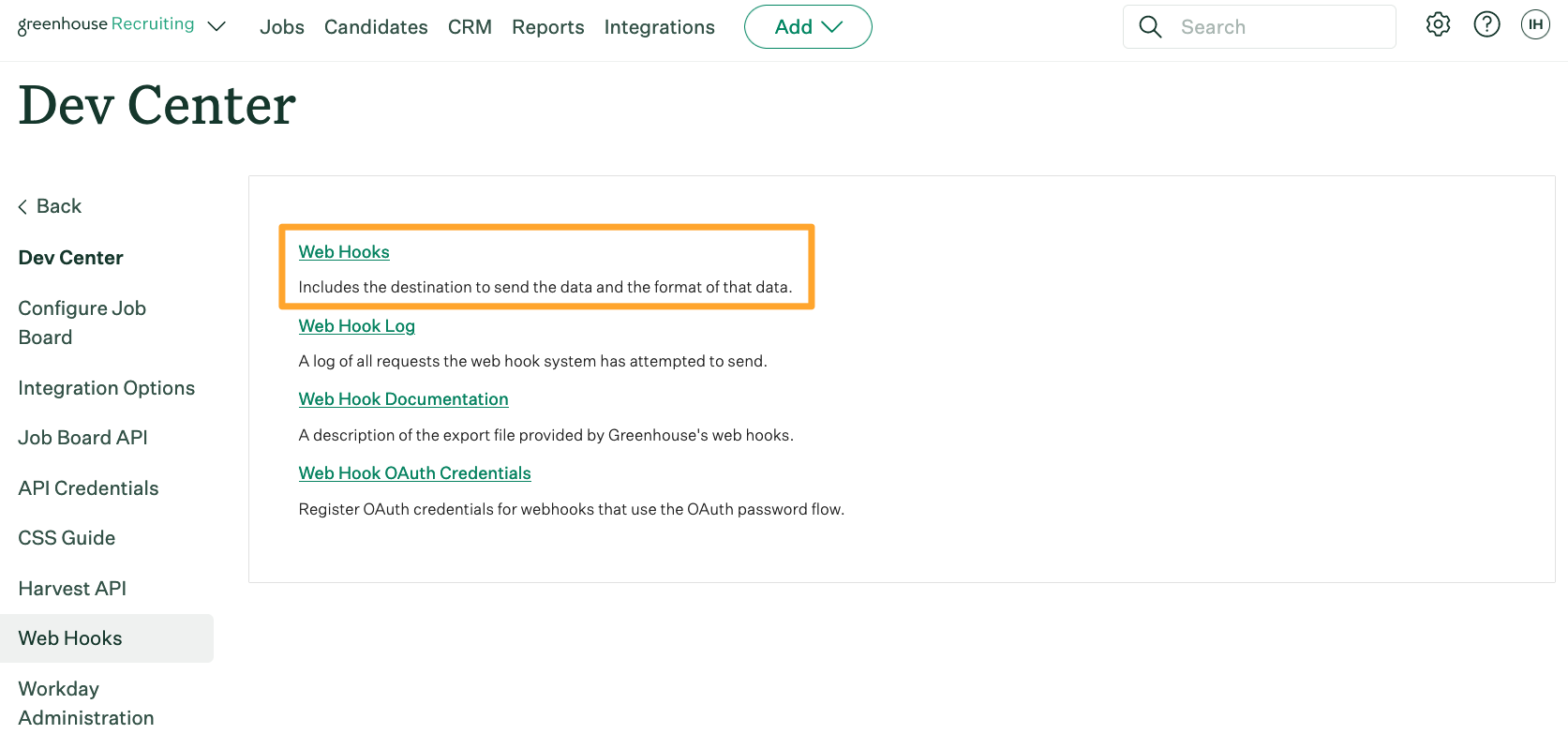Open the Add dropdown button
This screenshot has width=1568, height=734.
808,27
